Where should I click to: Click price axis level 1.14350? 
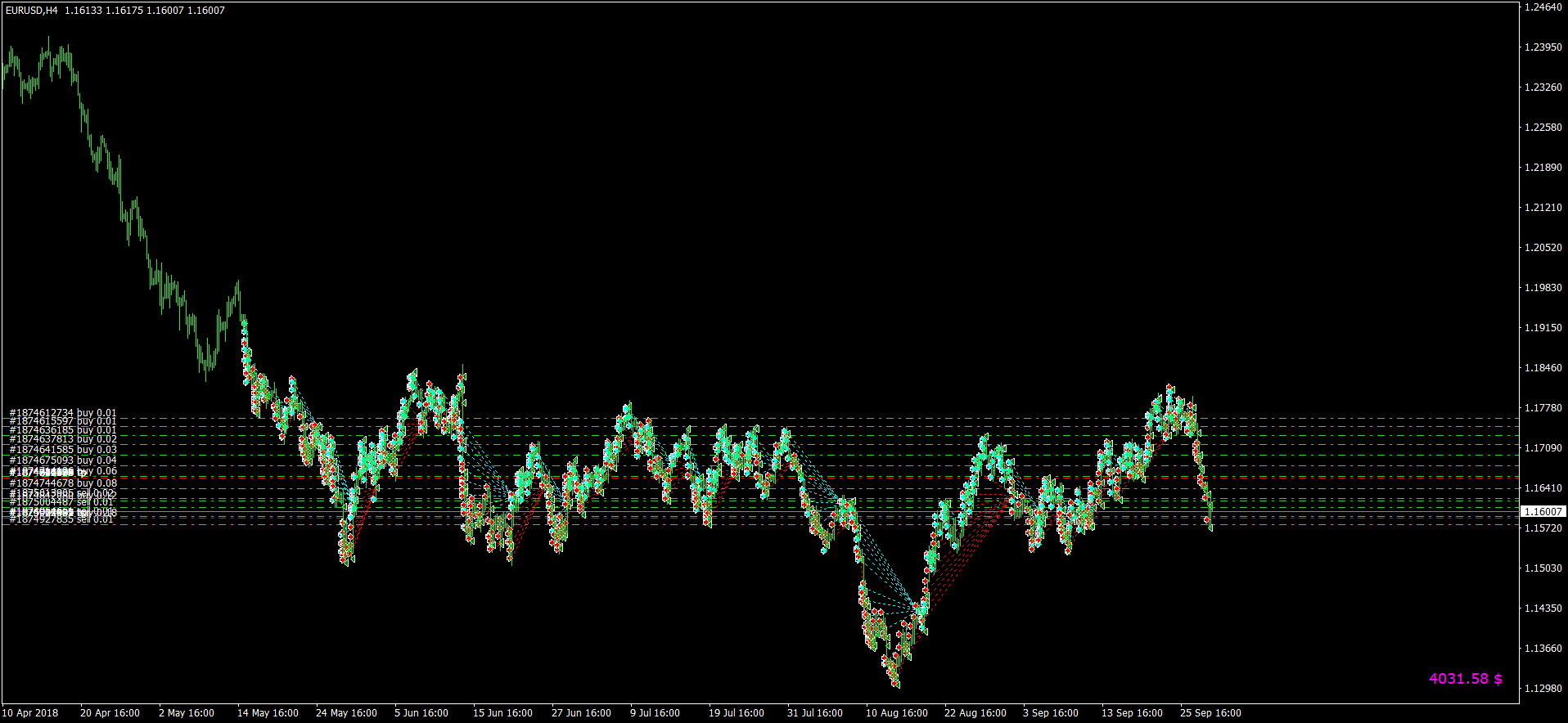coord(1543,608)
